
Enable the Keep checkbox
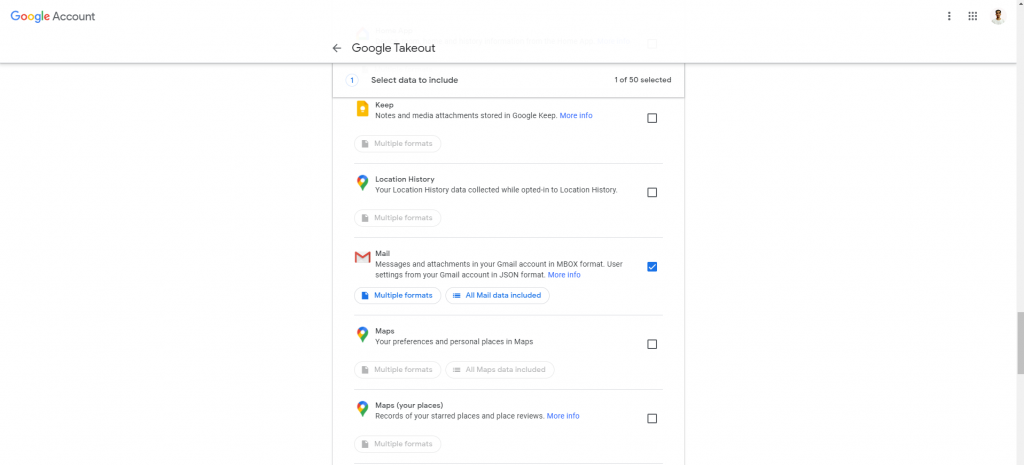coord(652,118)
